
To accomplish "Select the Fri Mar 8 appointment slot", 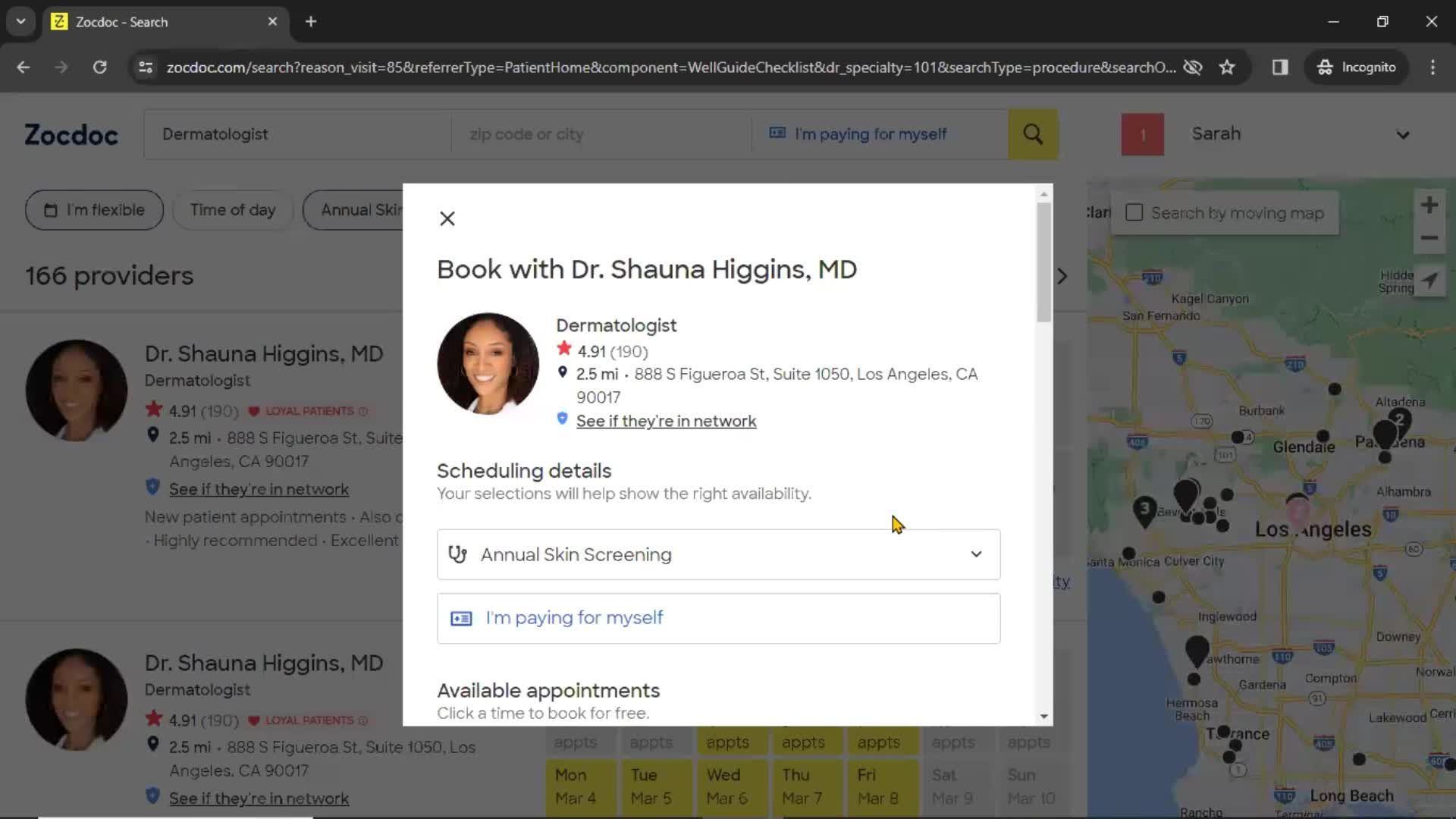I will point(883,786).
